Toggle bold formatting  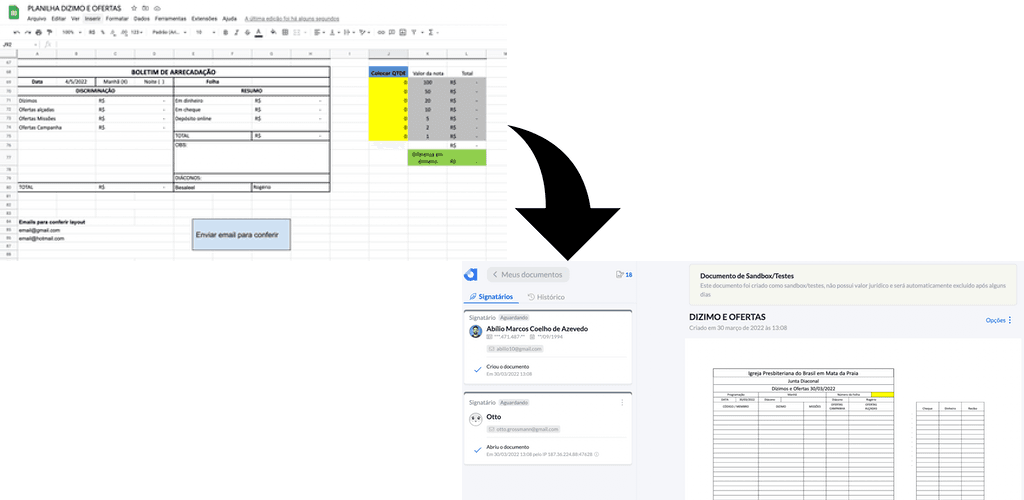click(x=225, y=32)
